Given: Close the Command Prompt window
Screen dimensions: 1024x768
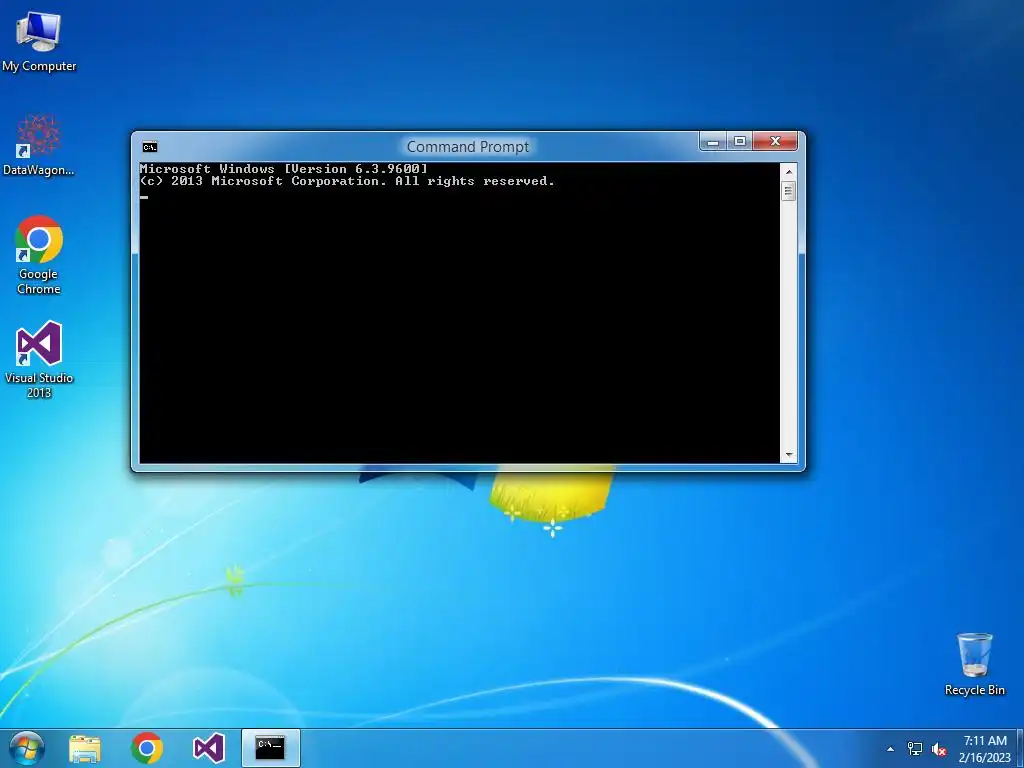Looking at the screenshot, I should (775, 141).
